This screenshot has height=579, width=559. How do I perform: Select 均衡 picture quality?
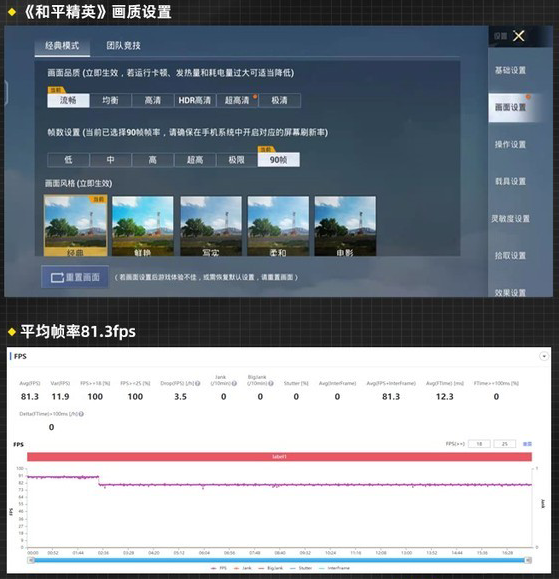click(x=110, y=100)
